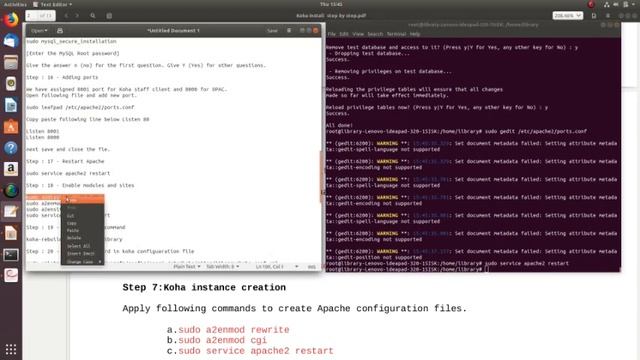Click the print/new-tab icon in gedit header

click(60, 31)
